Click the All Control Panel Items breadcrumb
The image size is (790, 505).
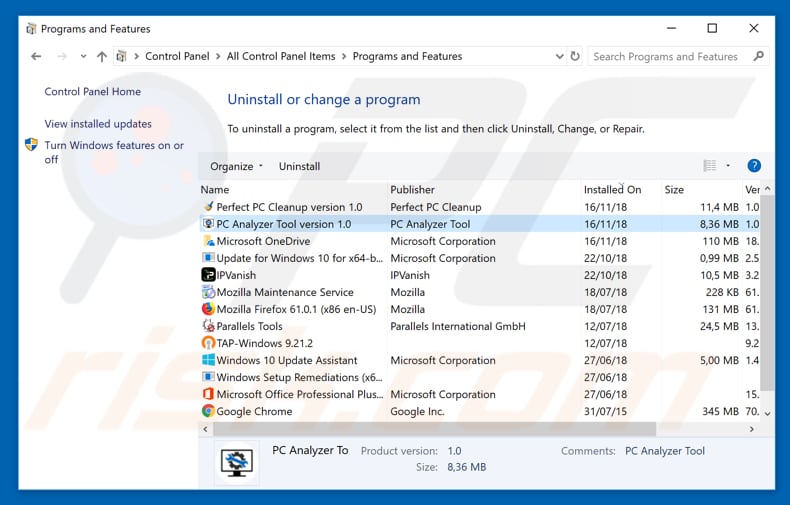point(281,56)
